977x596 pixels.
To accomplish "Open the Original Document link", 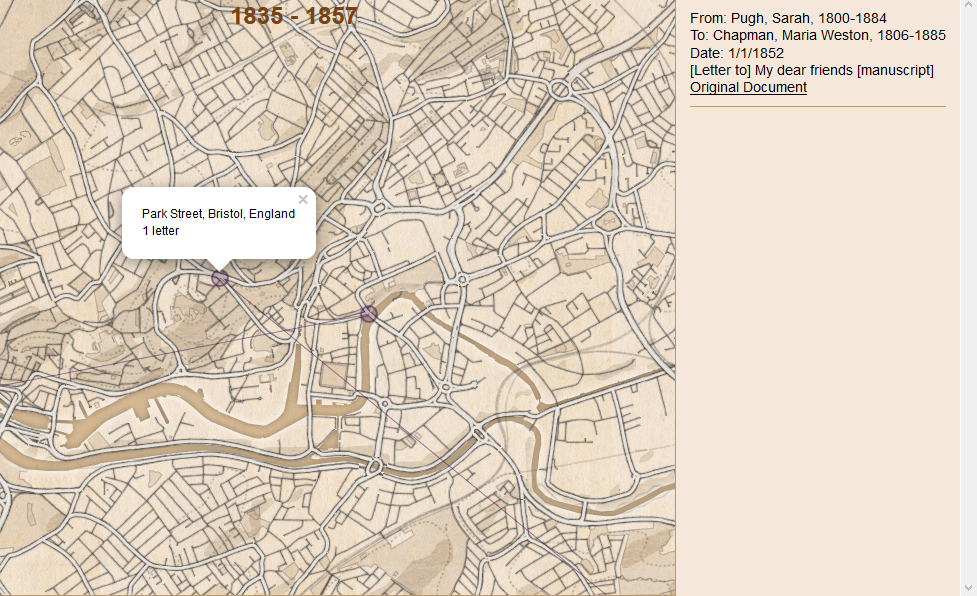I will (748, 87).
